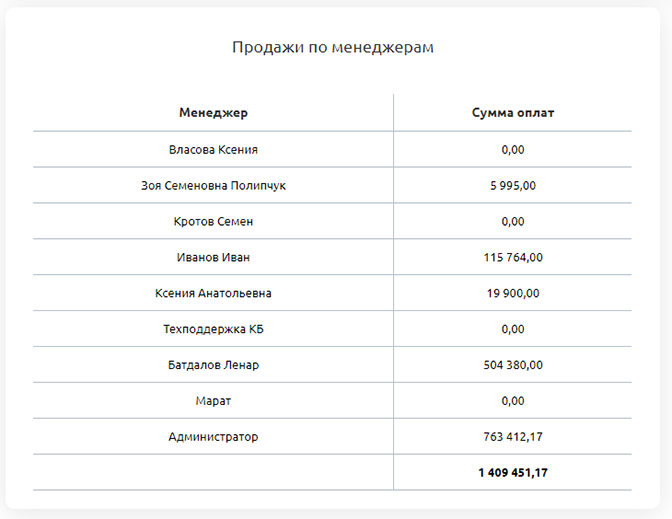Click the 0,00 amount for Марат

pyautogui.click(x=512, y=401)
